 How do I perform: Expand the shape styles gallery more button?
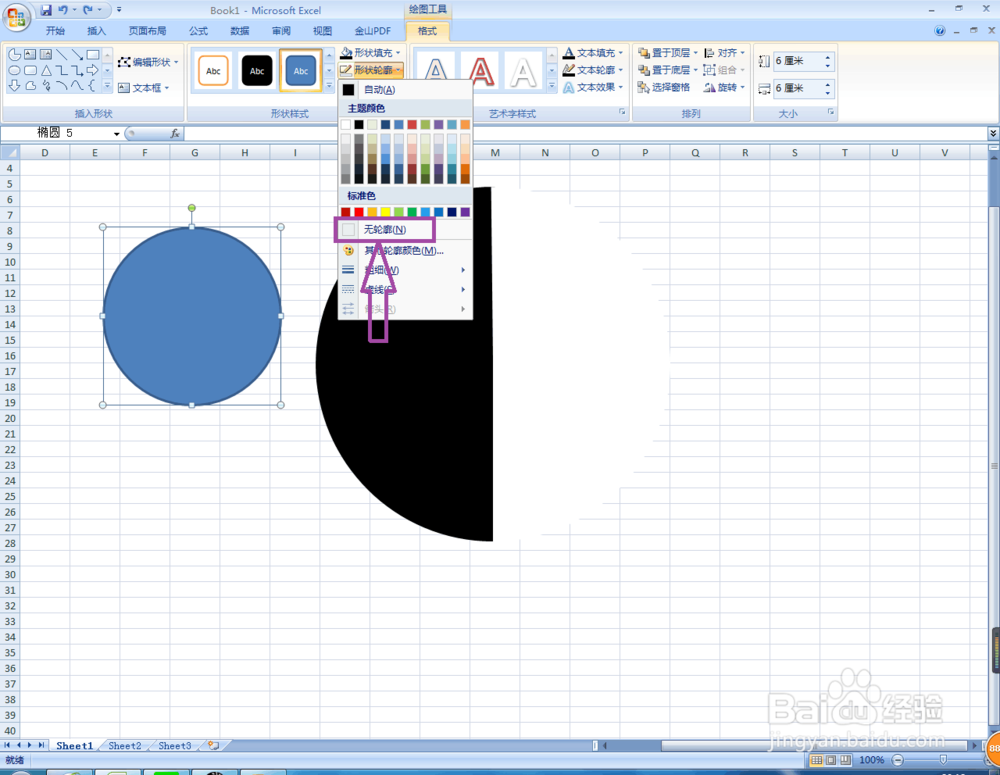tap(329, 85)
